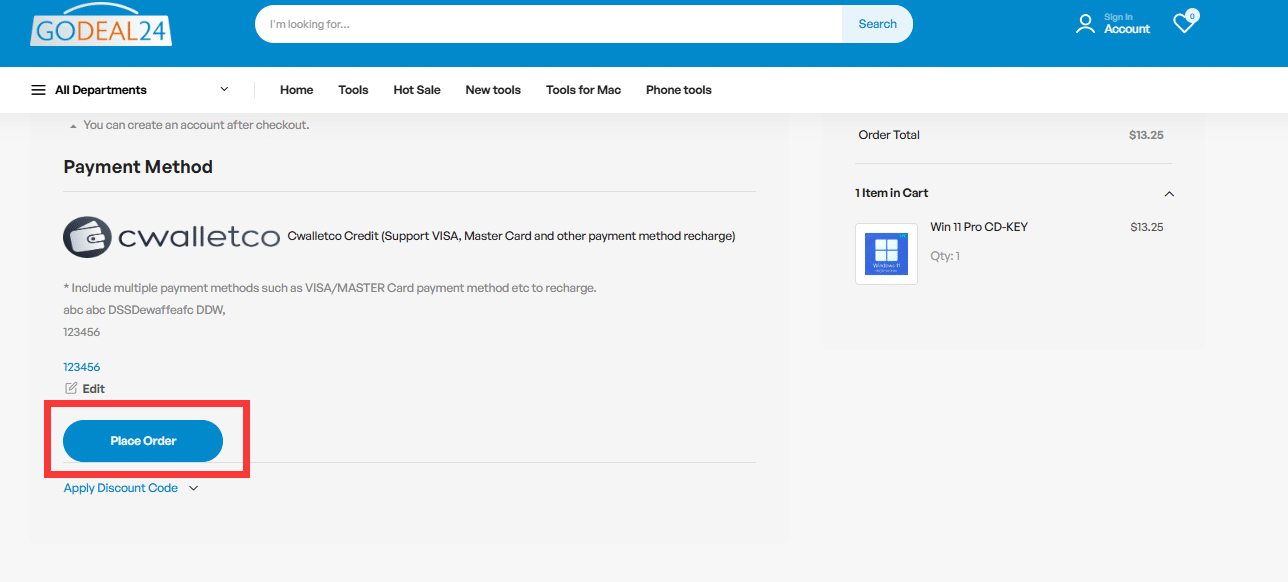Click the Edit address link
Image resolution: width=1288 pixels, height=582 pixels.
94,388
